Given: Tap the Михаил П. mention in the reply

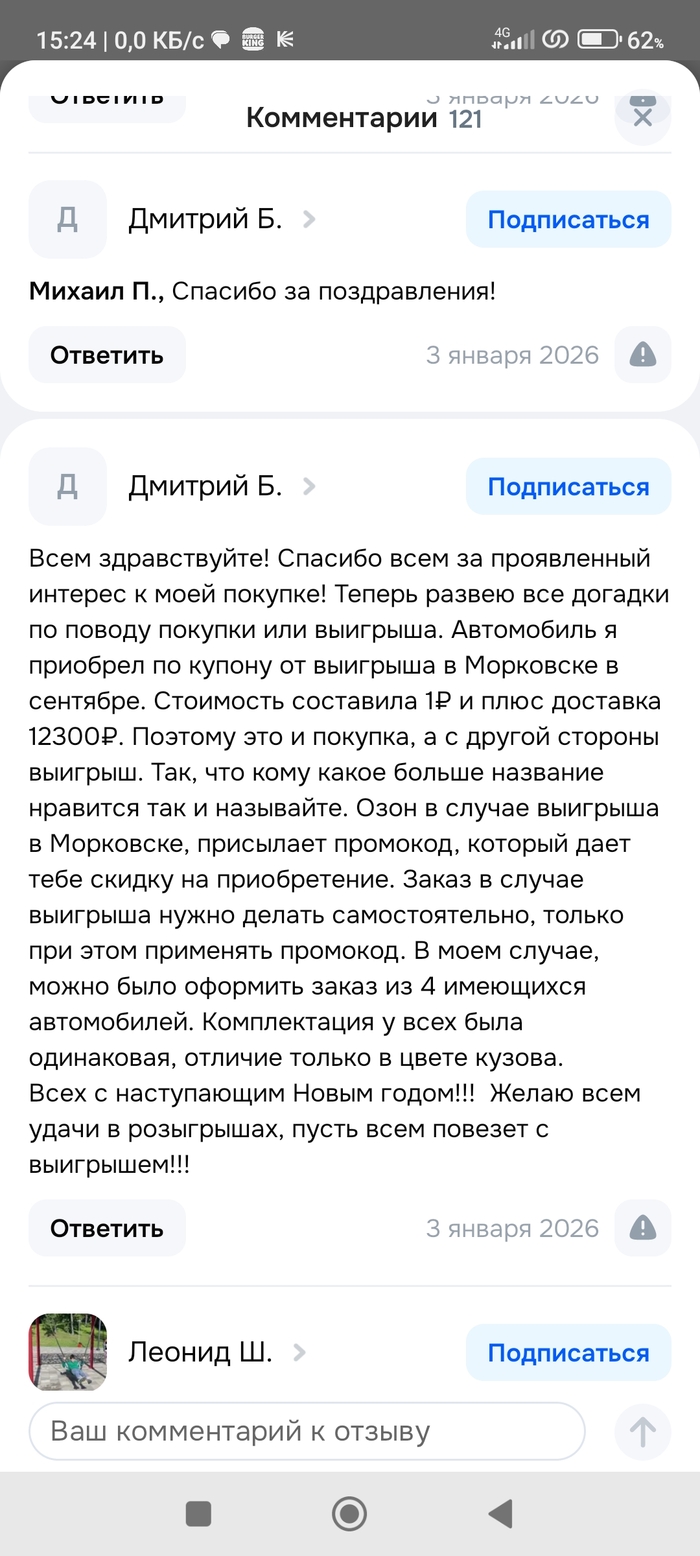Looking at the screenshot, I should [x=96, y=291].
